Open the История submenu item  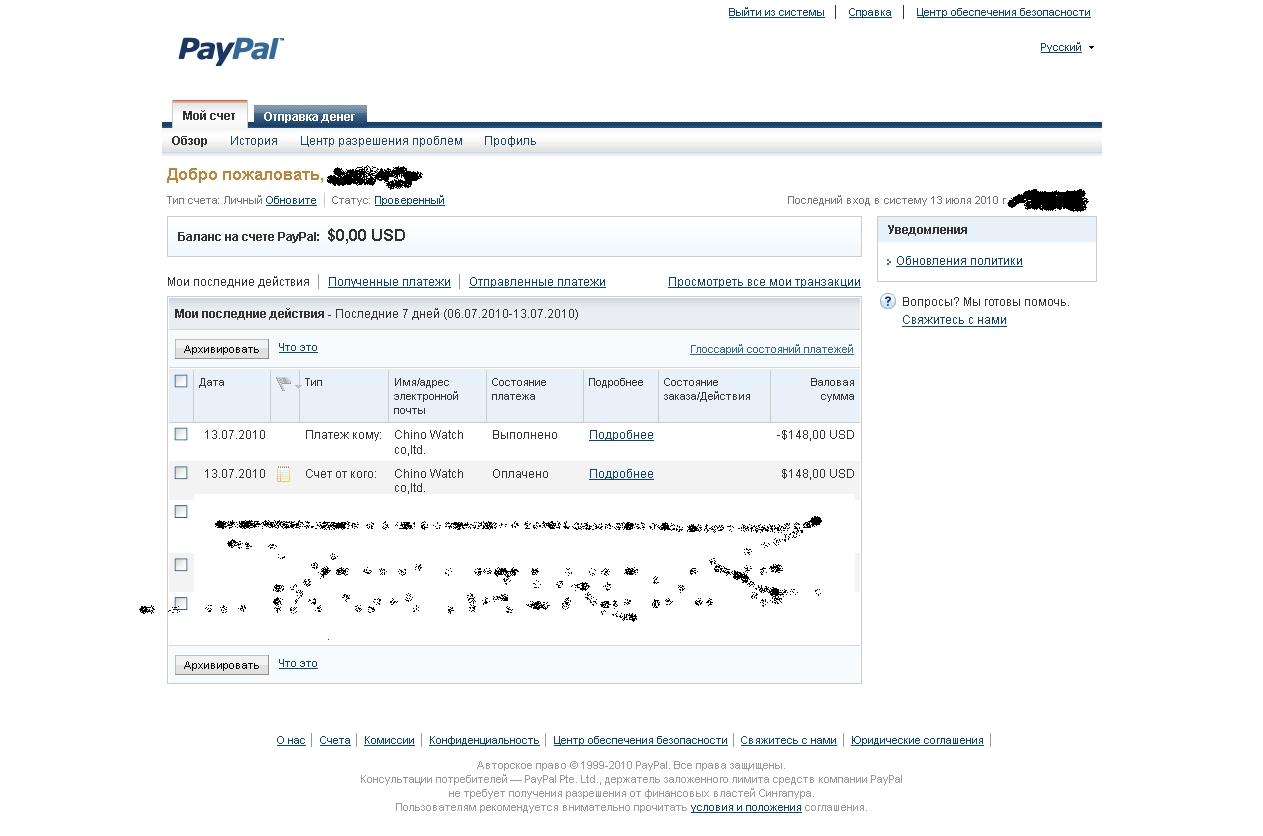click(x=254, y=141)
